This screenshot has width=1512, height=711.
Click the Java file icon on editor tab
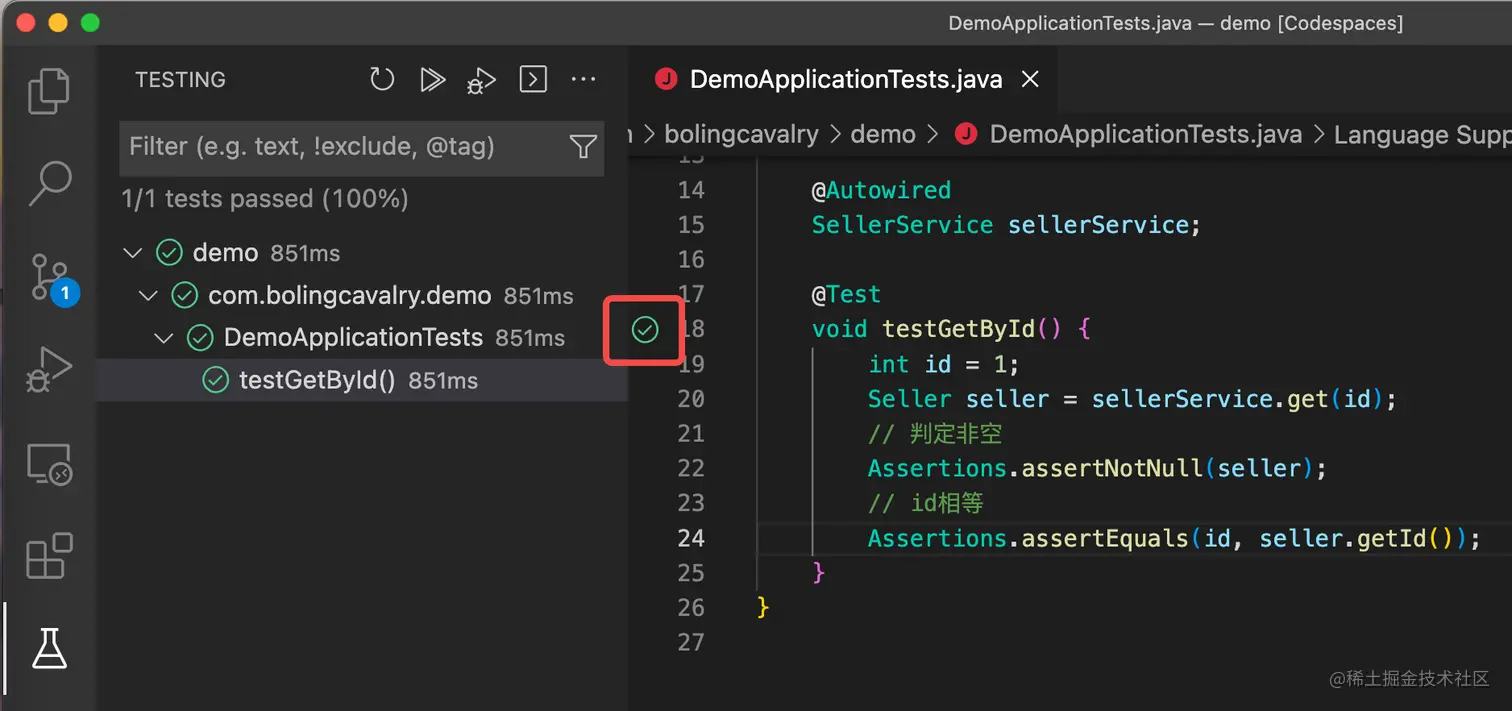[x=665, y=79]
